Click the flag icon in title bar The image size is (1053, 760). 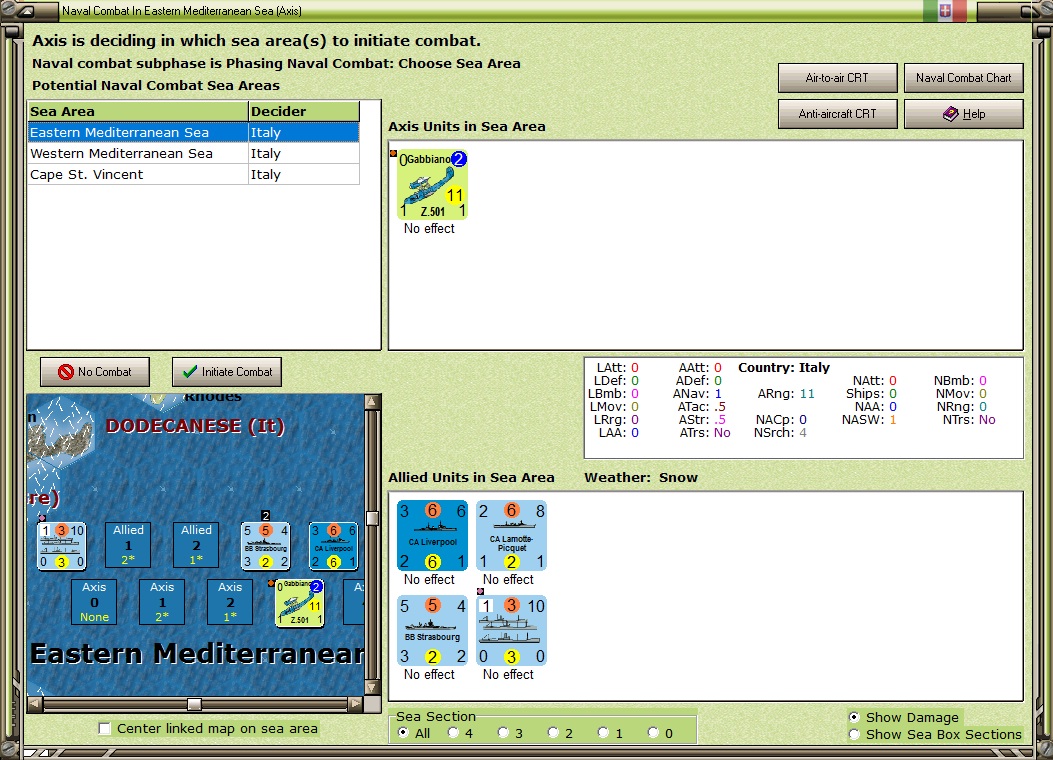click(945, 11)
